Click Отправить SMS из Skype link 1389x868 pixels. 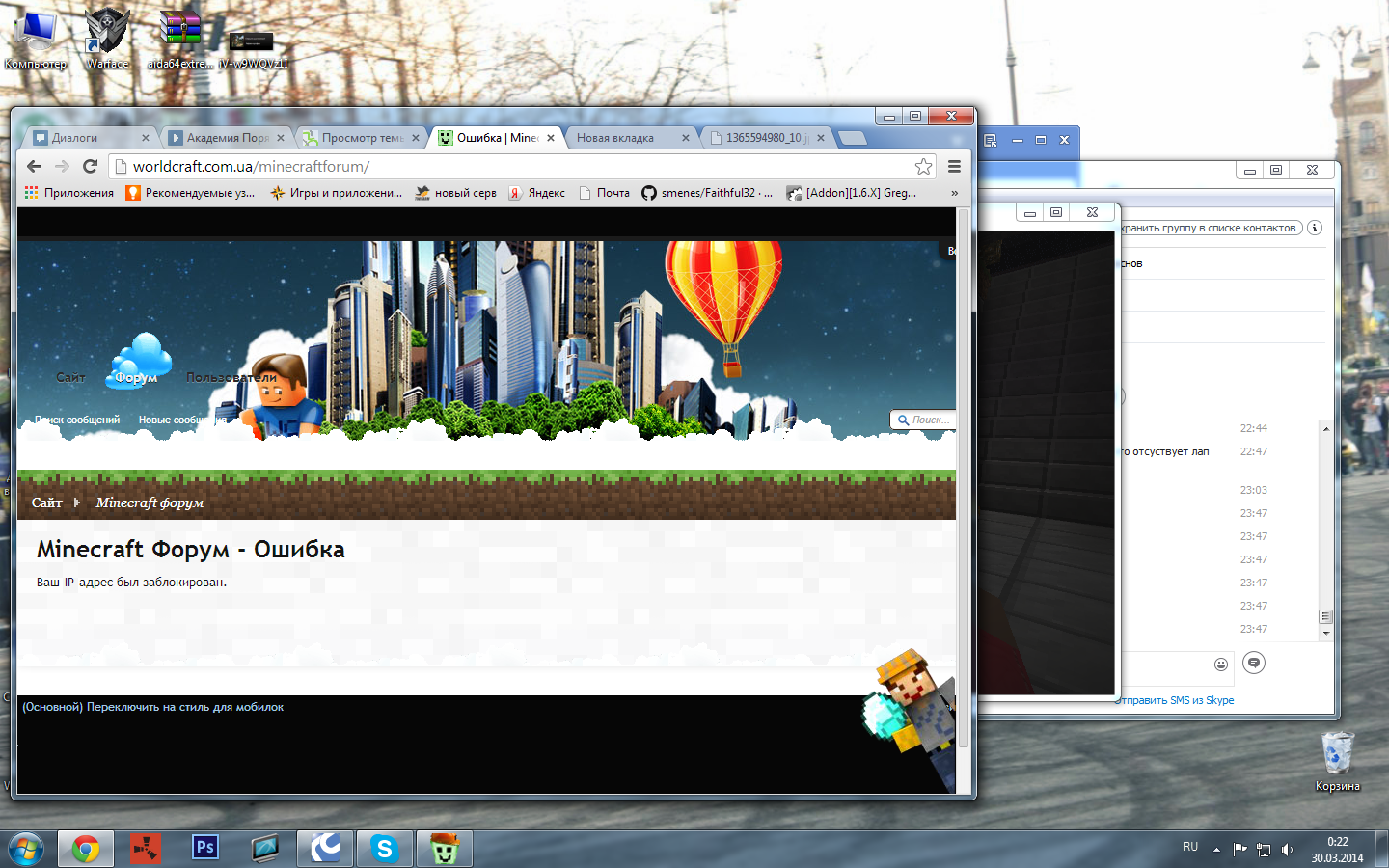(1175, 700)
